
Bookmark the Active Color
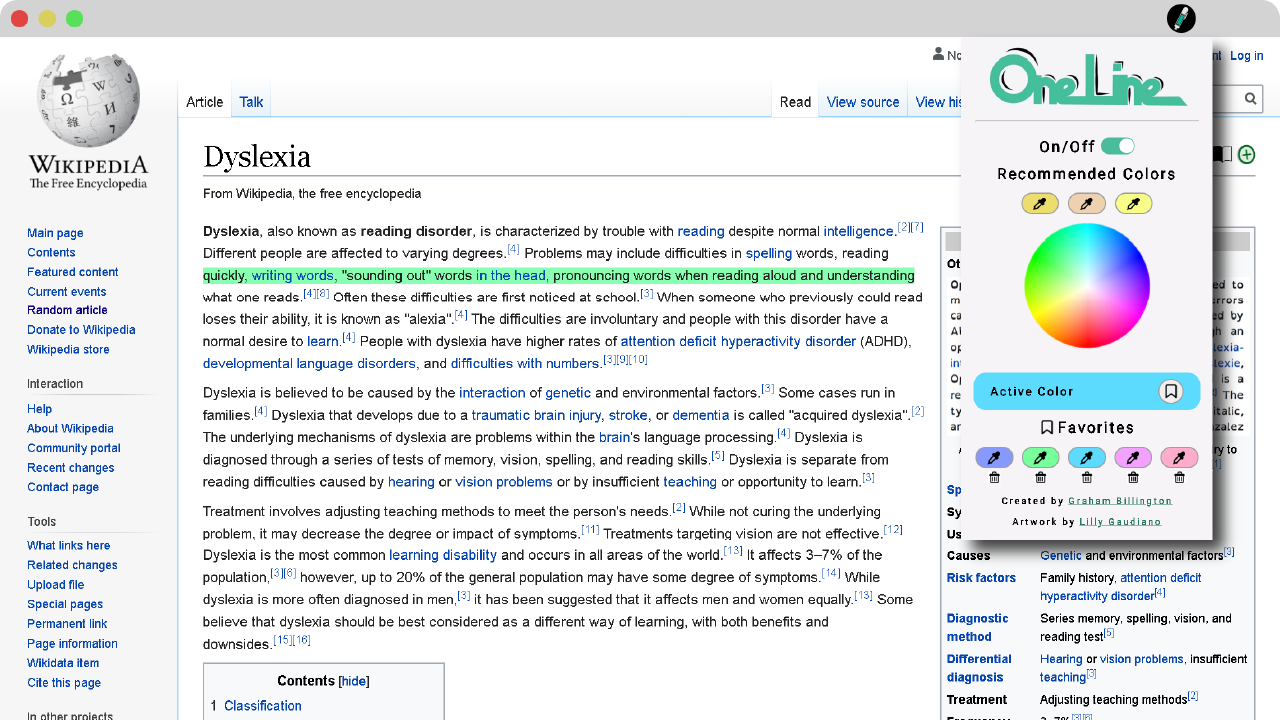[1171, 391]
